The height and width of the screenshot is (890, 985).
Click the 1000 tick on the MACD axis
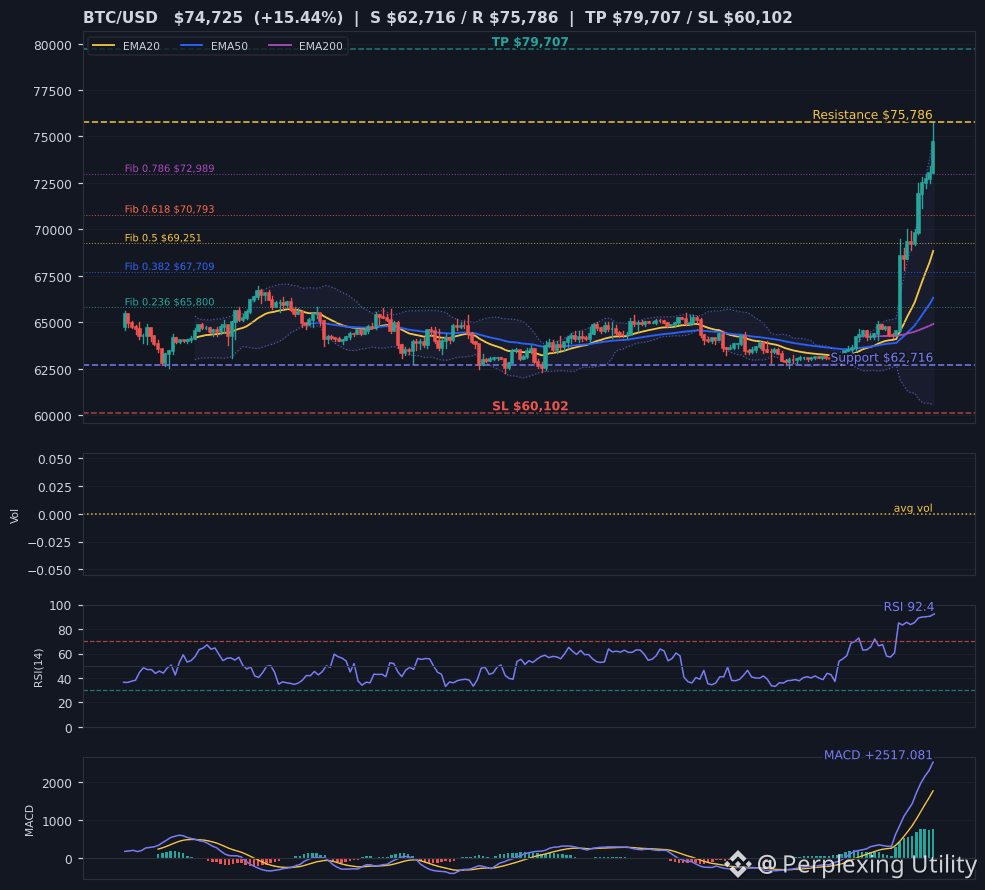(57, 822)
